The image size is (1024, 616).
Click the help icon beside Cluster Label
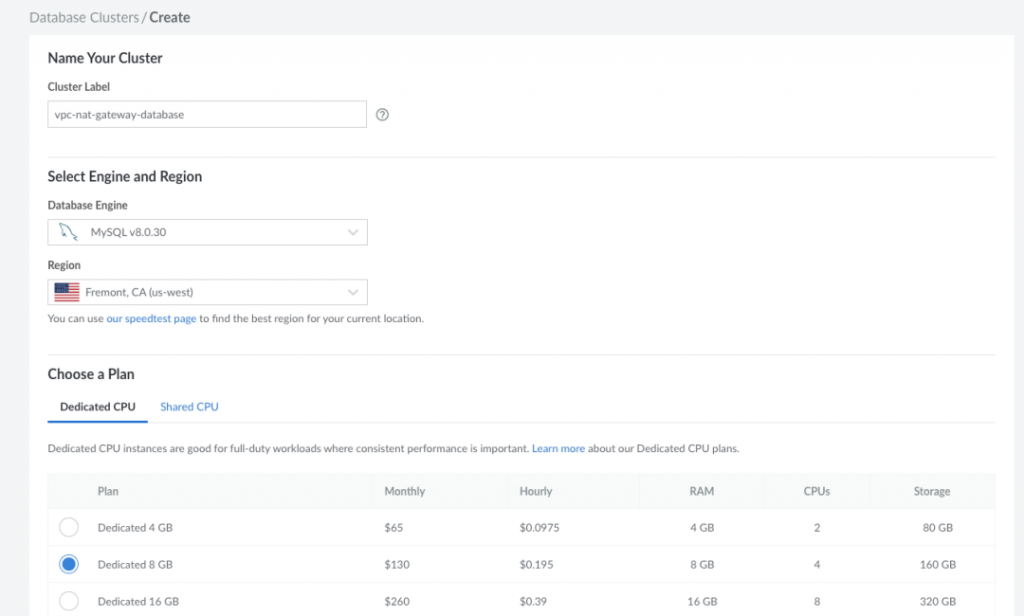click(x=382, y=115)
